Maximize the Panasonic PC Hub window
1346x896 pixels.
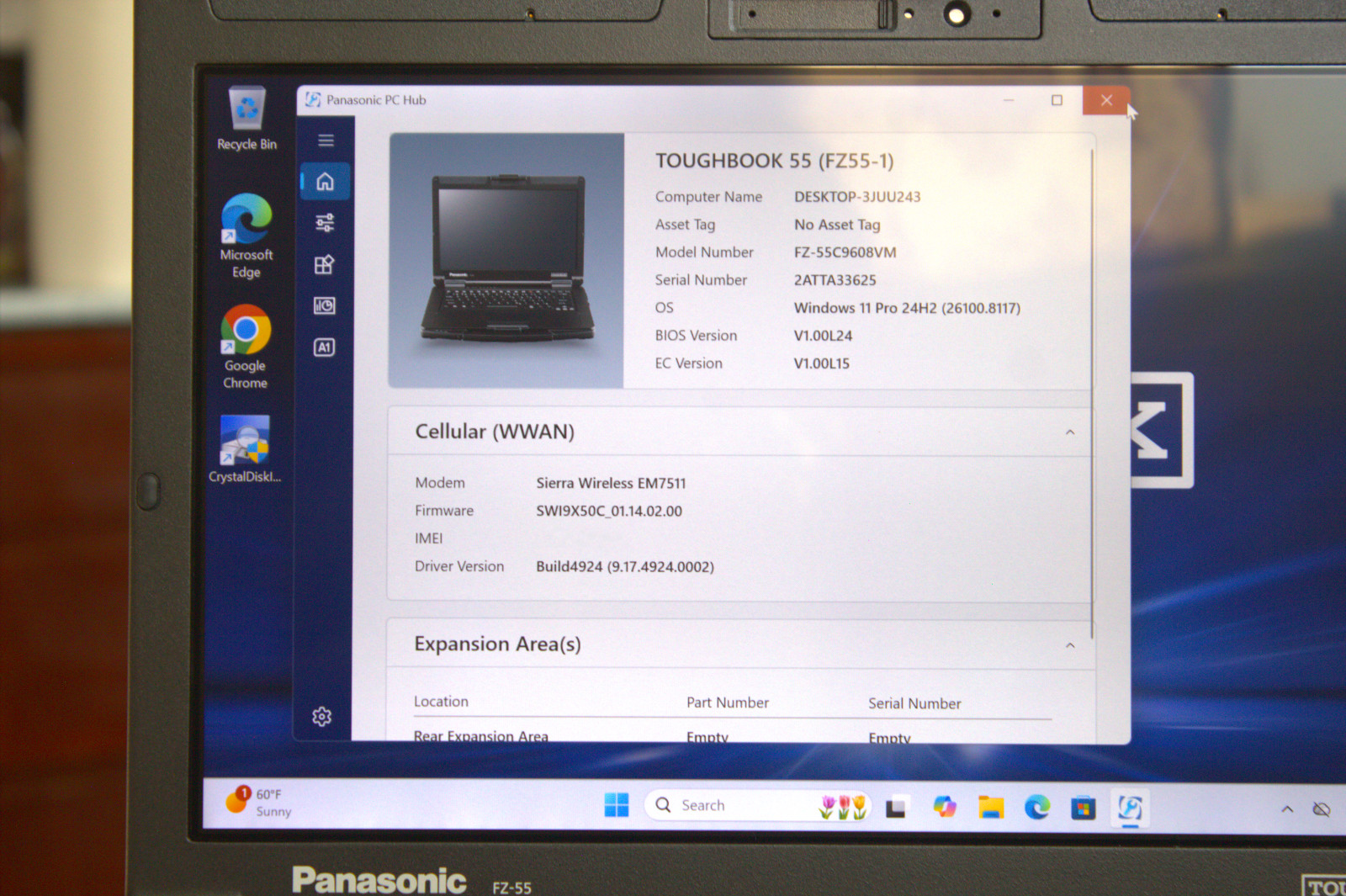coord(1057,100)
